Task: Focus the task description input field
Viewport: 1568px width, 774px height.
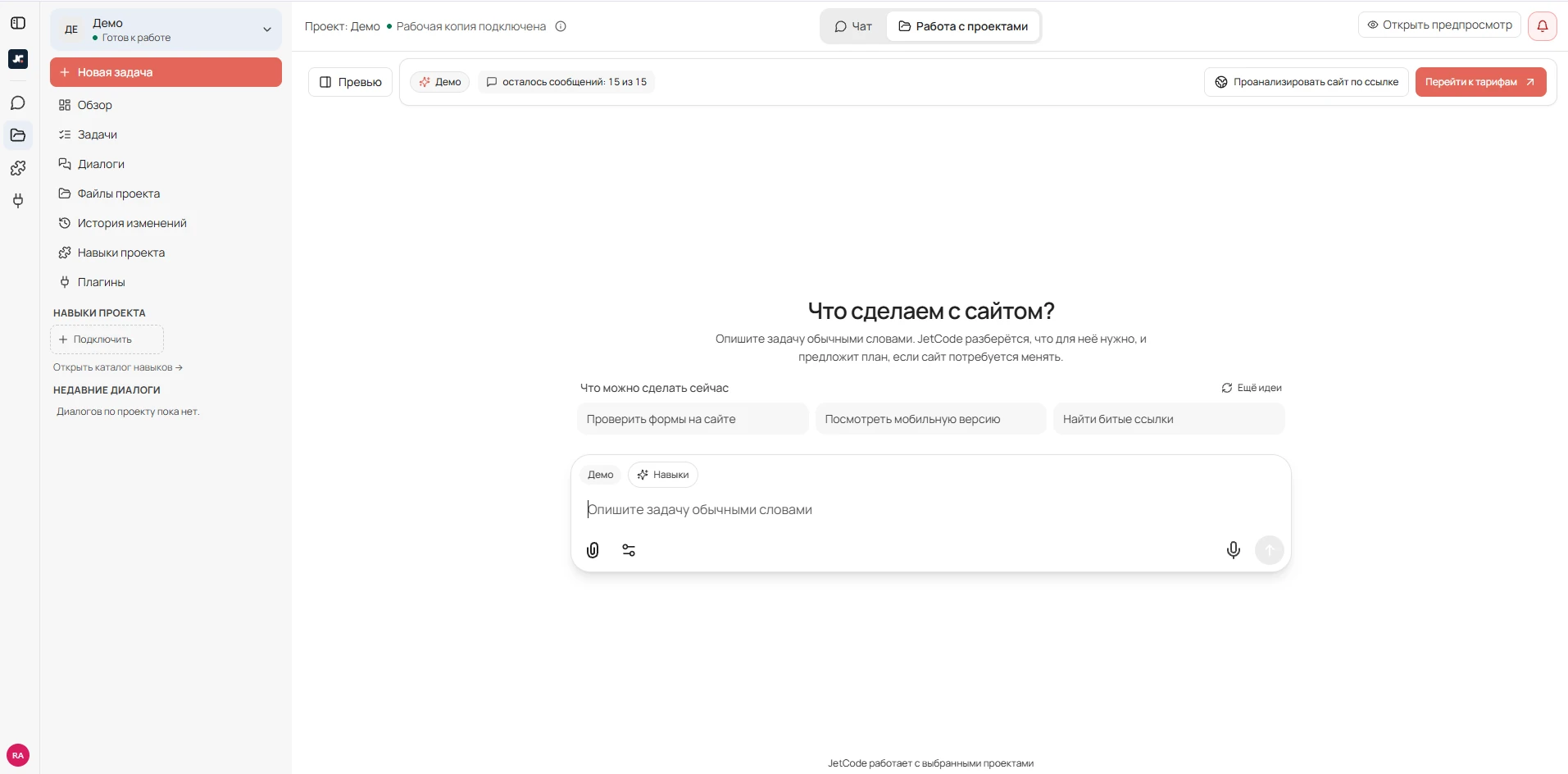Action: pyautogui.click(x=930, y=509)
